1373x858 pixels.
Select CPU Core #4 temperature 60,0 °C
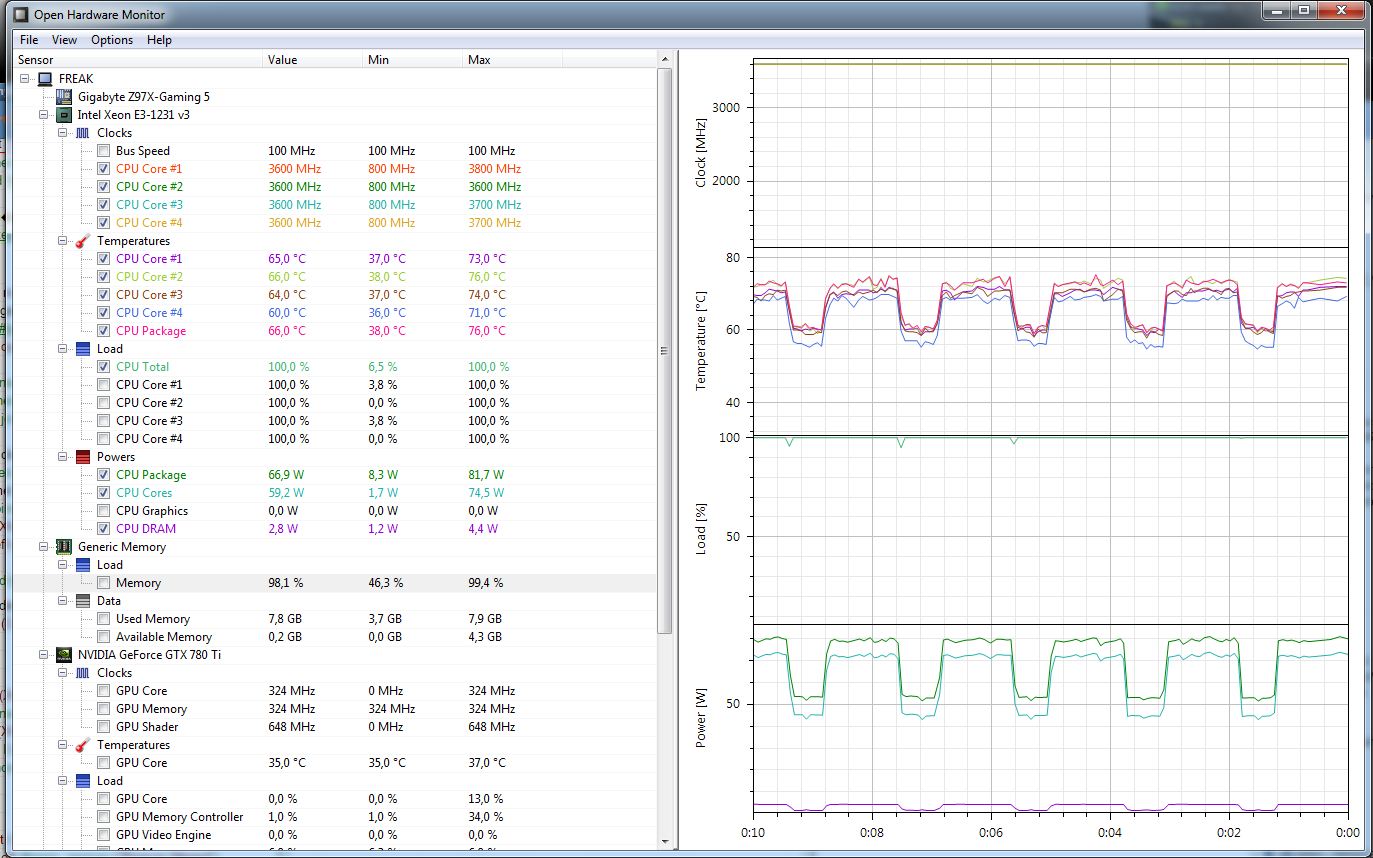[x=286, y=313]
